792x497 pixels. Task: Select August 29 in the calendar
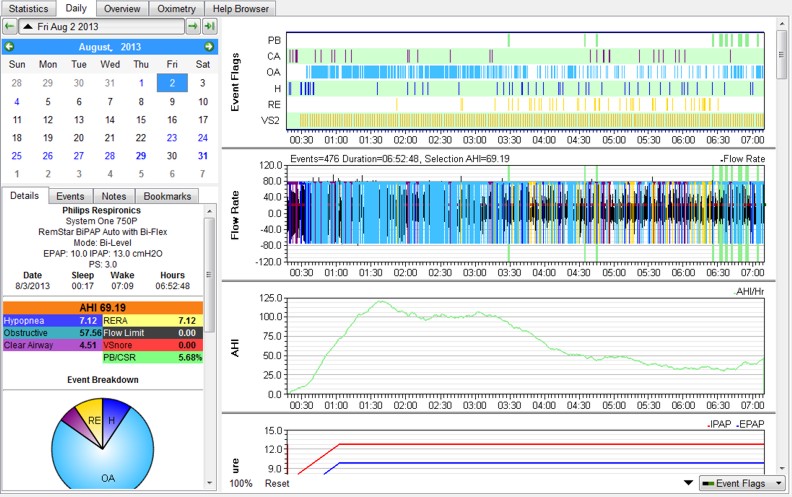click(141, 156)
